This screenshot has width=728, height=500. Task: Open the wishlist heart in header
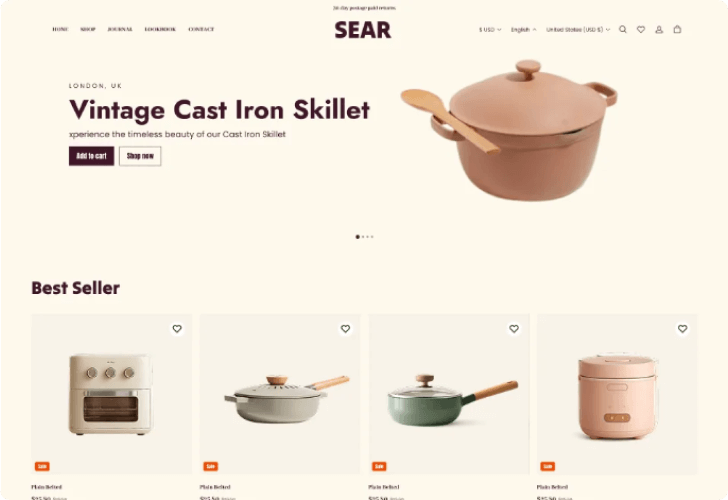tap(641, 29)
